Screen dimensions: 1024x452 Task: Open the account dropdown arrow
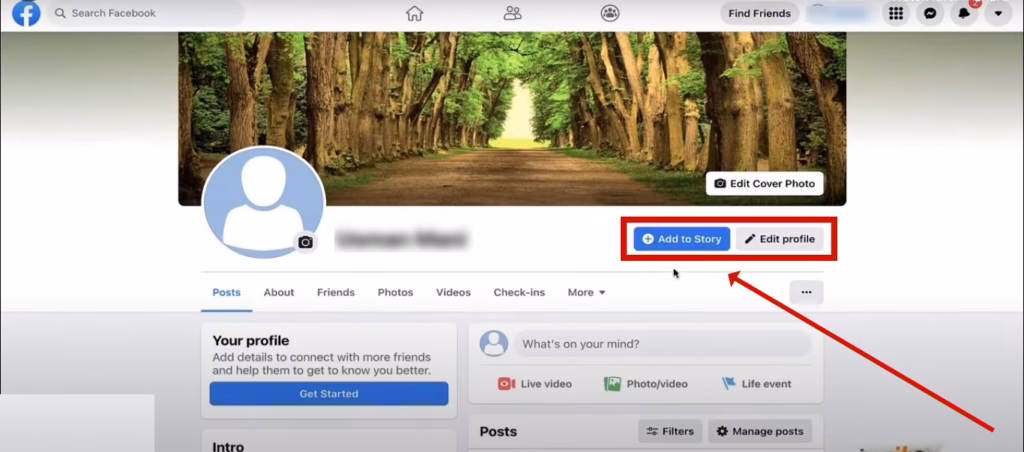pyautogui.click(x=998, y=14)
